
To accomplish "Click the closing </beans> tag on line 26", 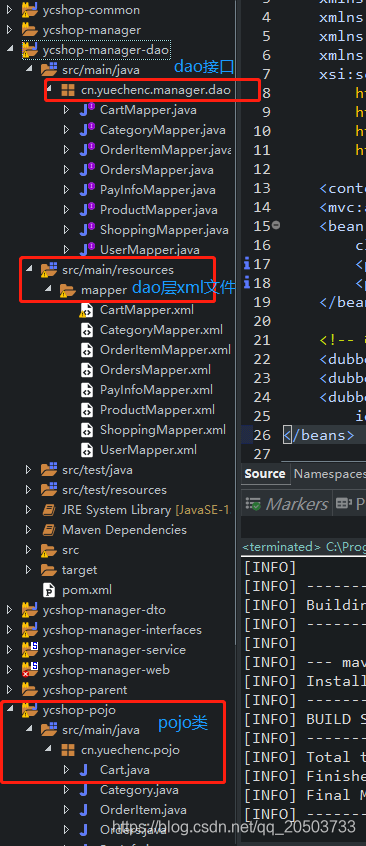I will [x=319, y=435].
